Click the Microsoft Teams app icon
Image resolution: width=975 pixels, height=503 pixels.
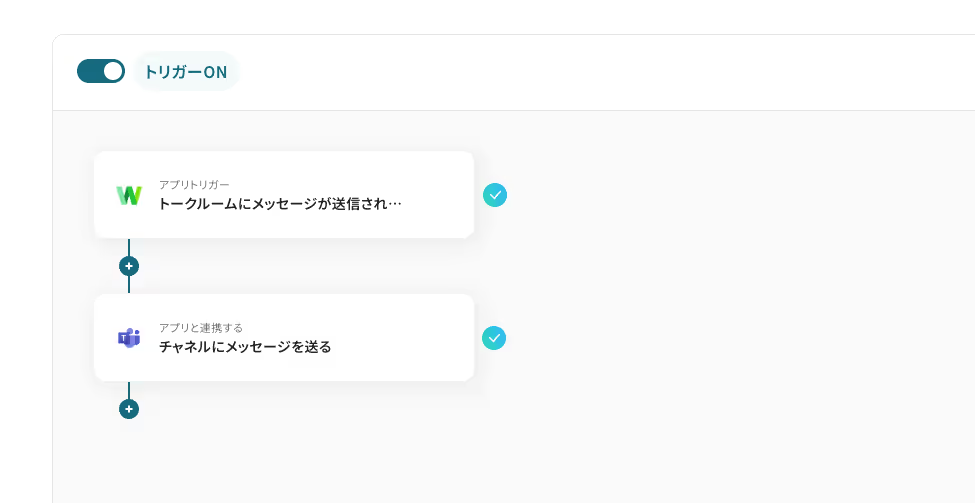129,338
